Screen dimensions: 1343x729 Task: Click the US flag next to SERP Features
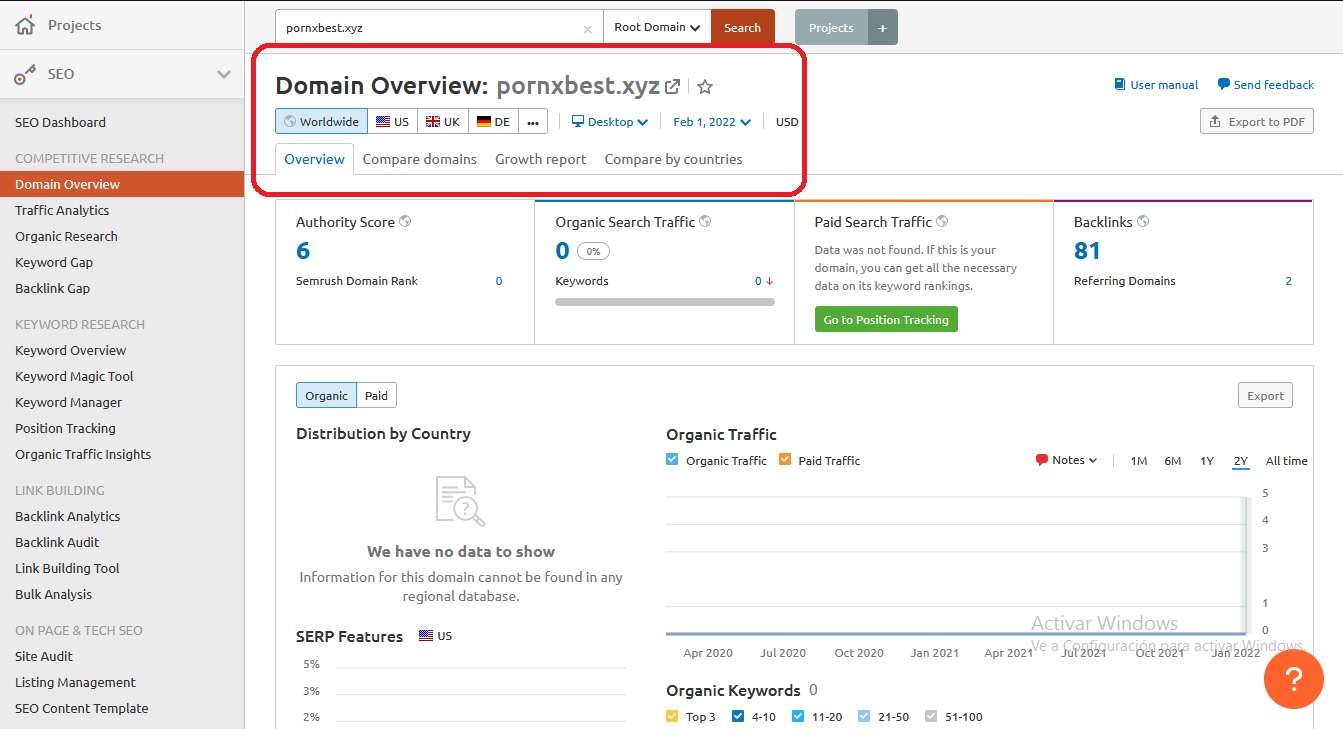426,636
